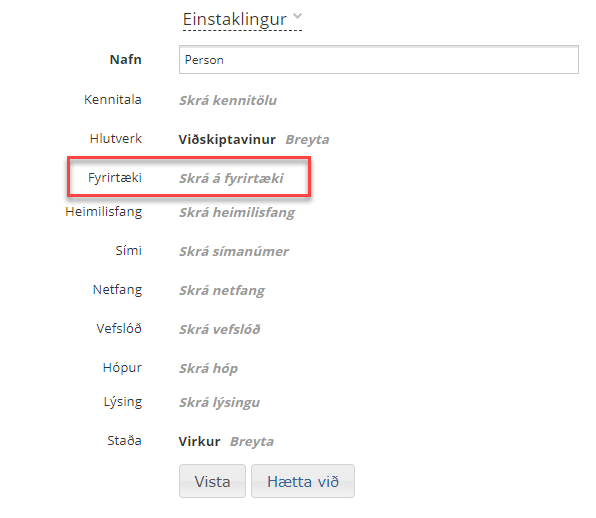This screenshot has width=596, height=518.
Task: Cancel with the Hætta við button
Action: tap(303, 481)
